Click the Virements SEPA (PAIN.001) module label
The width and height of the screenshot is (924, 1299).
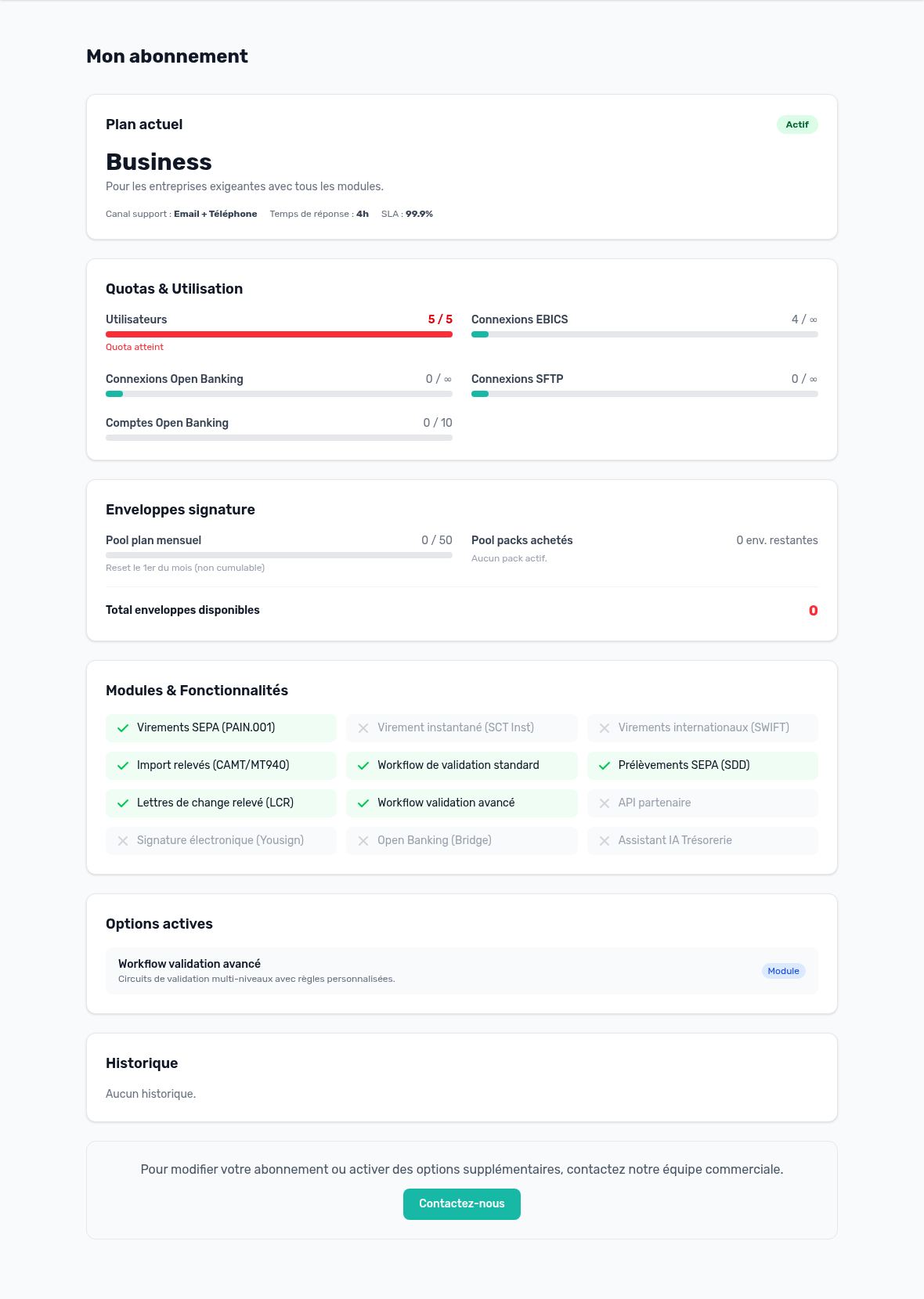coord(206,727)
